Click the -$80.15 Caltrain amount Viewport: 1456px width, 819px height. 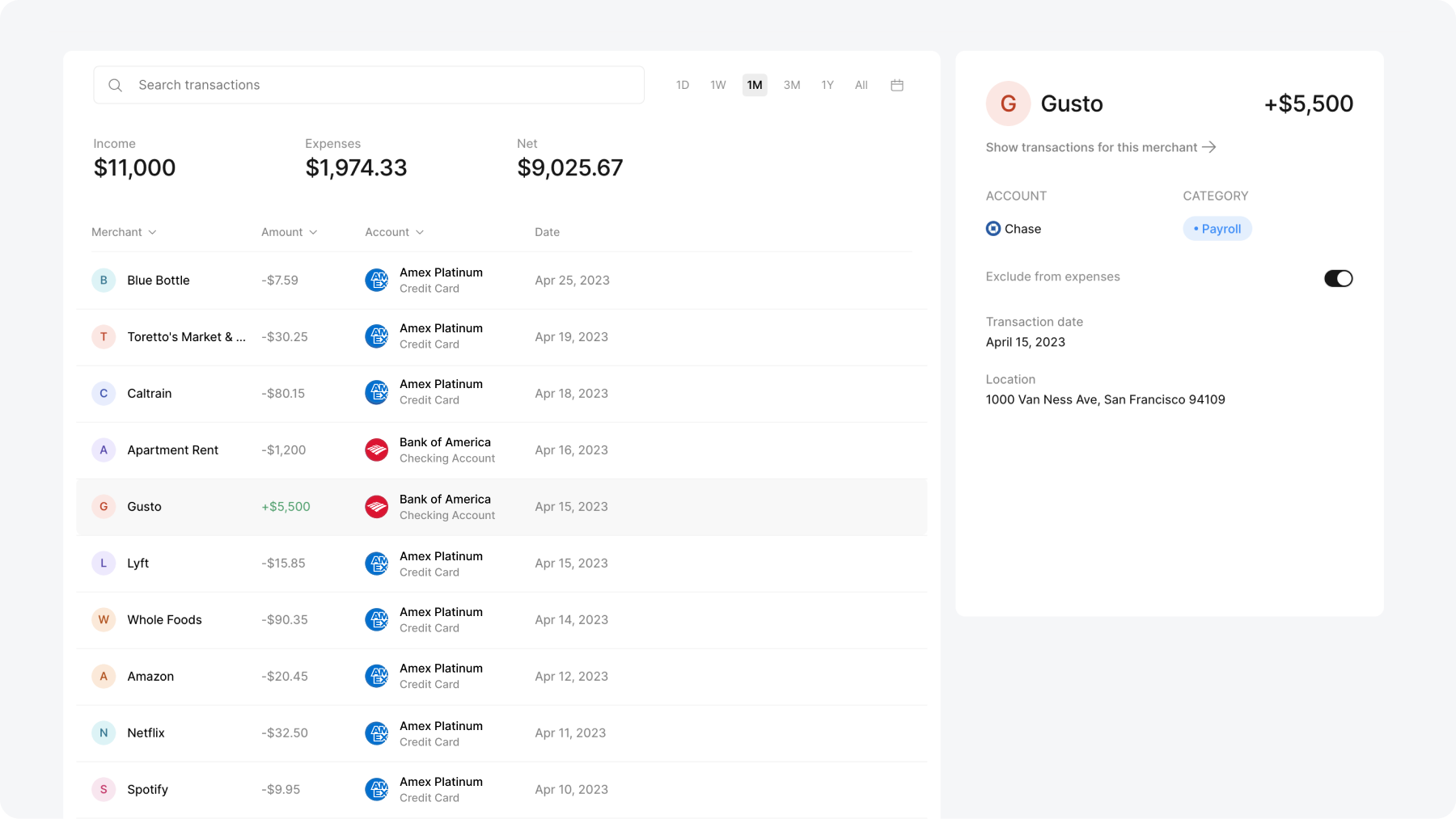point(283,394)
